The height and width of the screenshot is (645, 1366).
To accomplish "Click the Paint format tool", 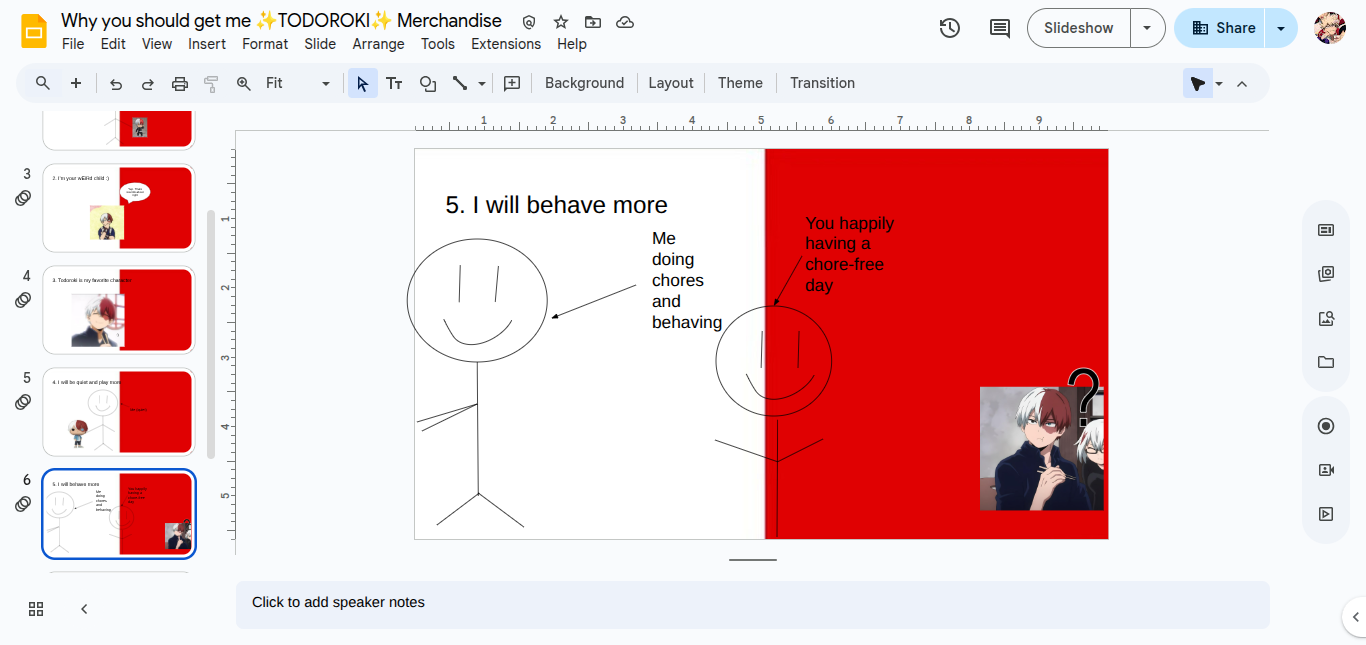I will pos(211,84).
